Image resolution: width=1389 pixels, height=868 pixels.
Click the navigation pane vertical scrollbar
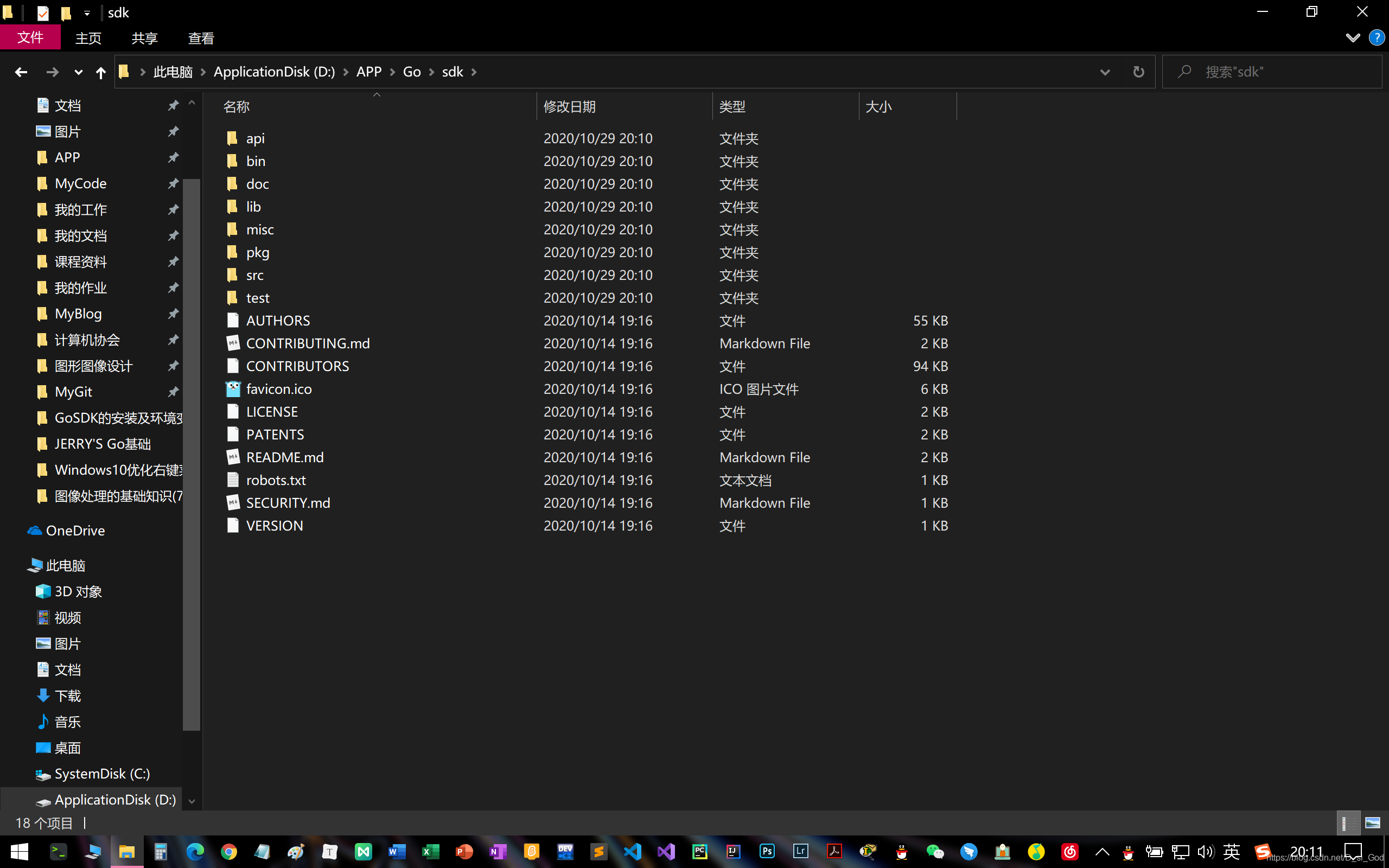[x=192, y=454]
